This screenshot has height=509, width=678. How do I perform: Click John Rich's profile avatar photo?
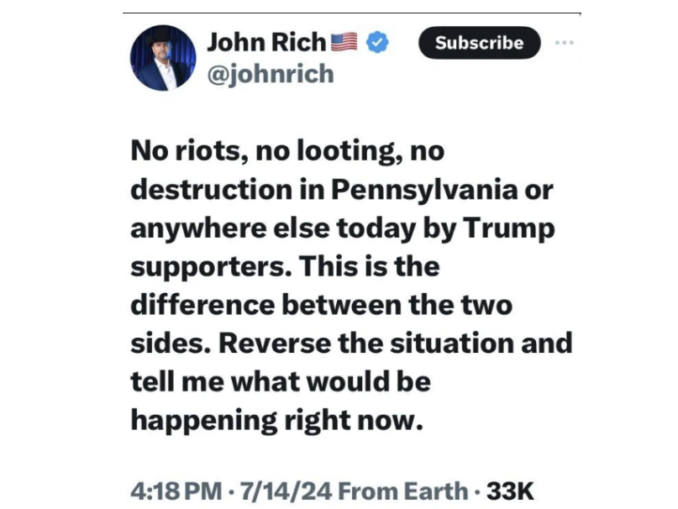(163, 58)
